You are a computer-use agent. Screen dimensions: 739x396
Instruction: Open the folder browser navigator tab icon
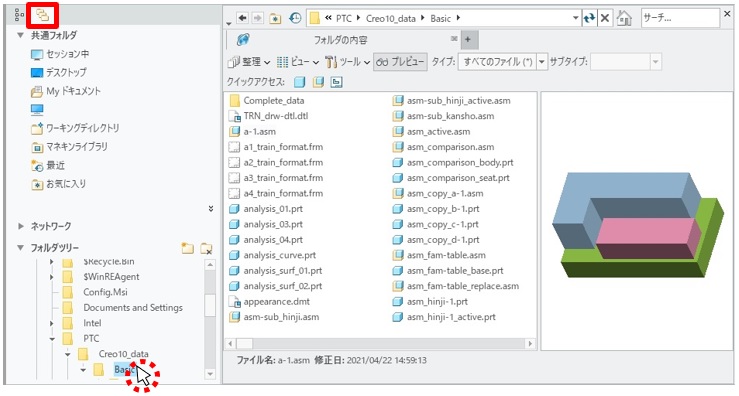[42, 15]
